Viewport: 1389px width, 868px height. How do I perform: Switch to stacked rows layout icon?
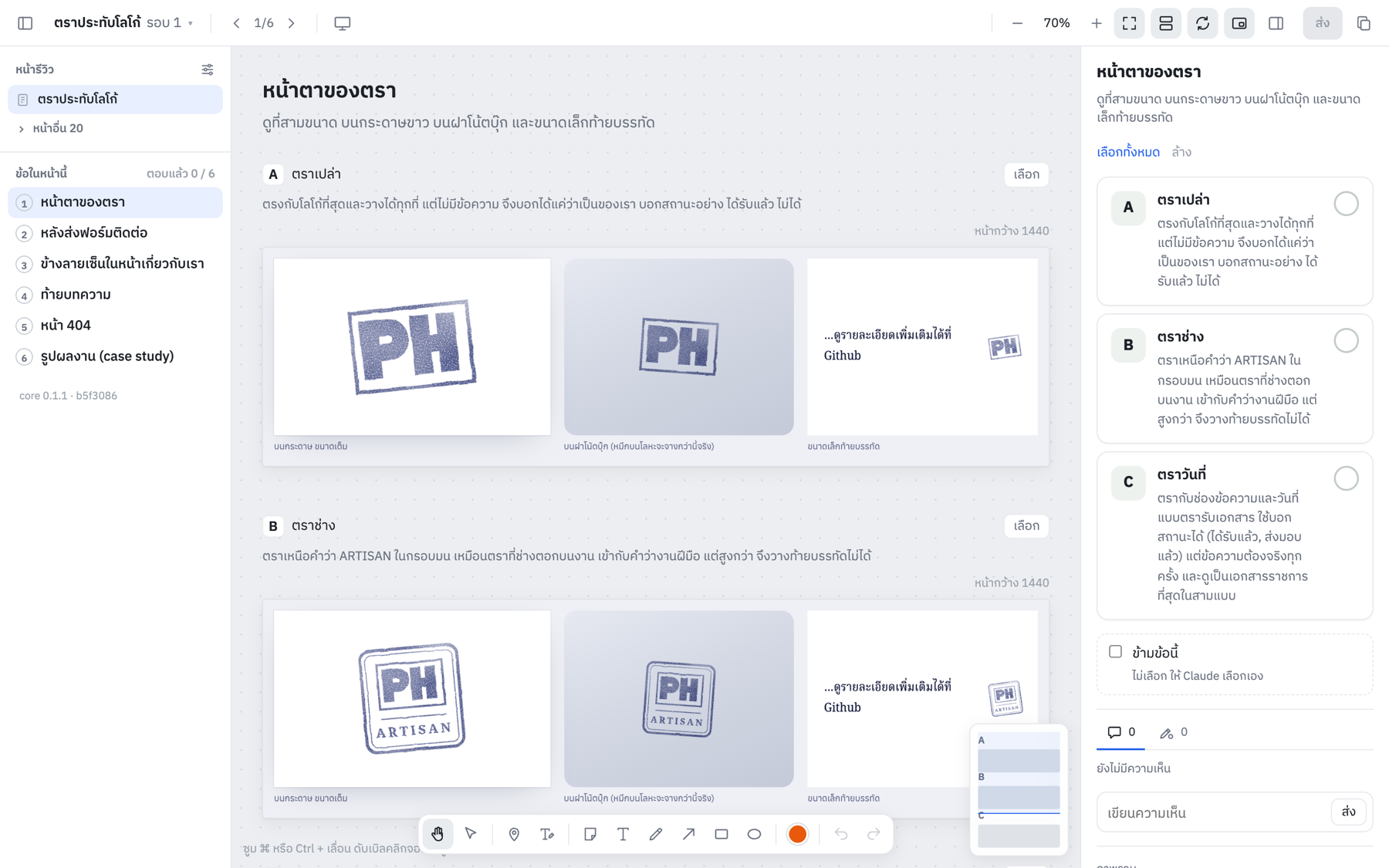point(1166,23)
